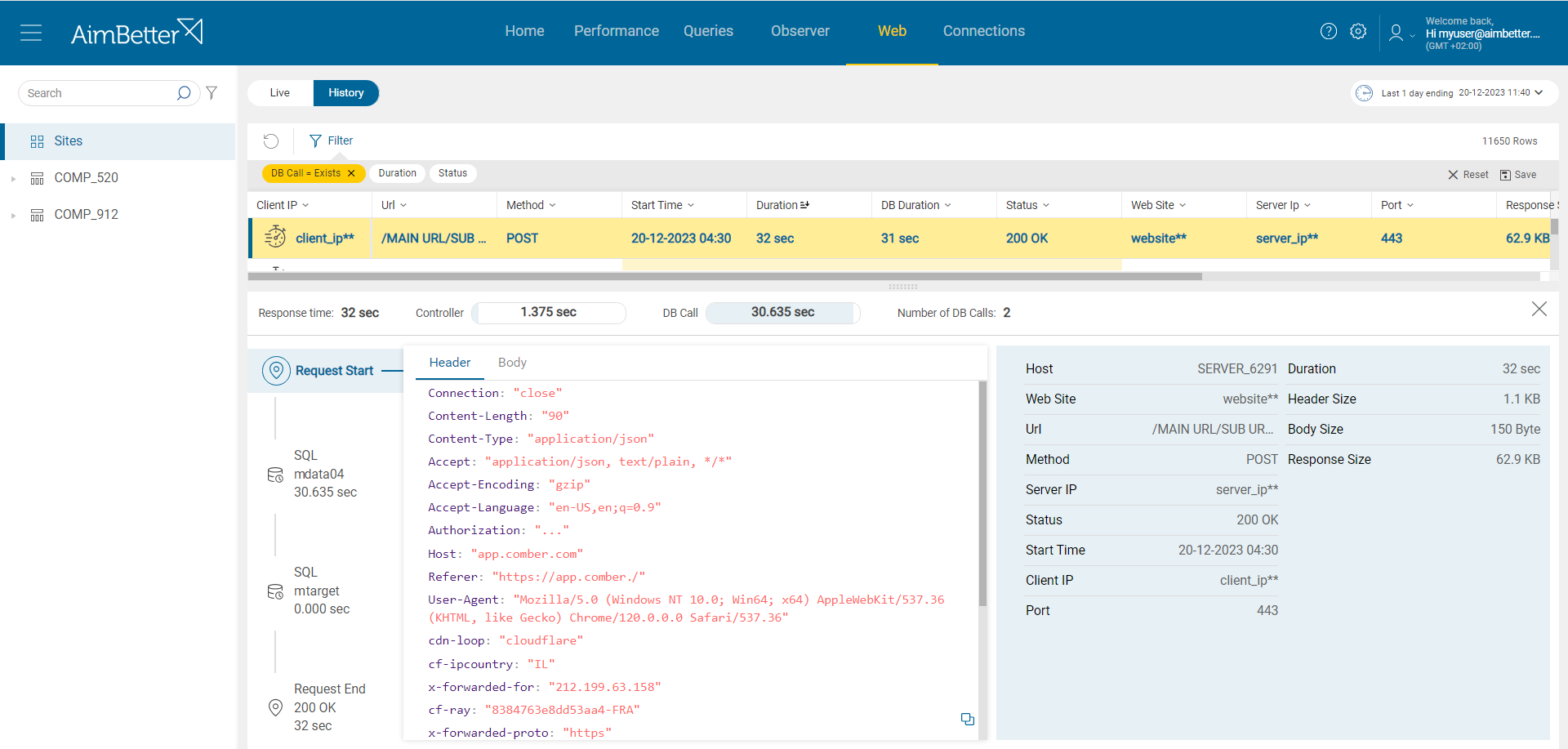This screenshot has height=749, width=1568.
Task: Close the request details panel
Action: 1539,309
